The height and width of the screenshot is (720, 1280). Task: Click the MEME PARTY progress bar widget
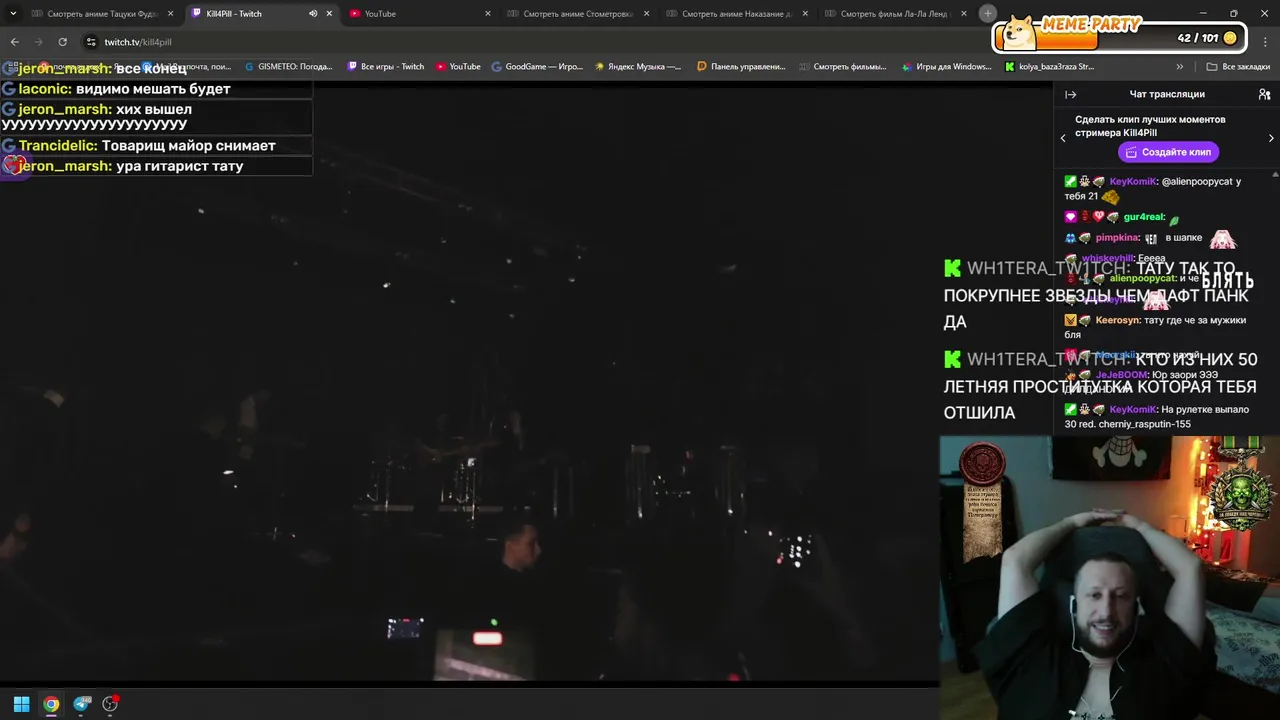1119,36
